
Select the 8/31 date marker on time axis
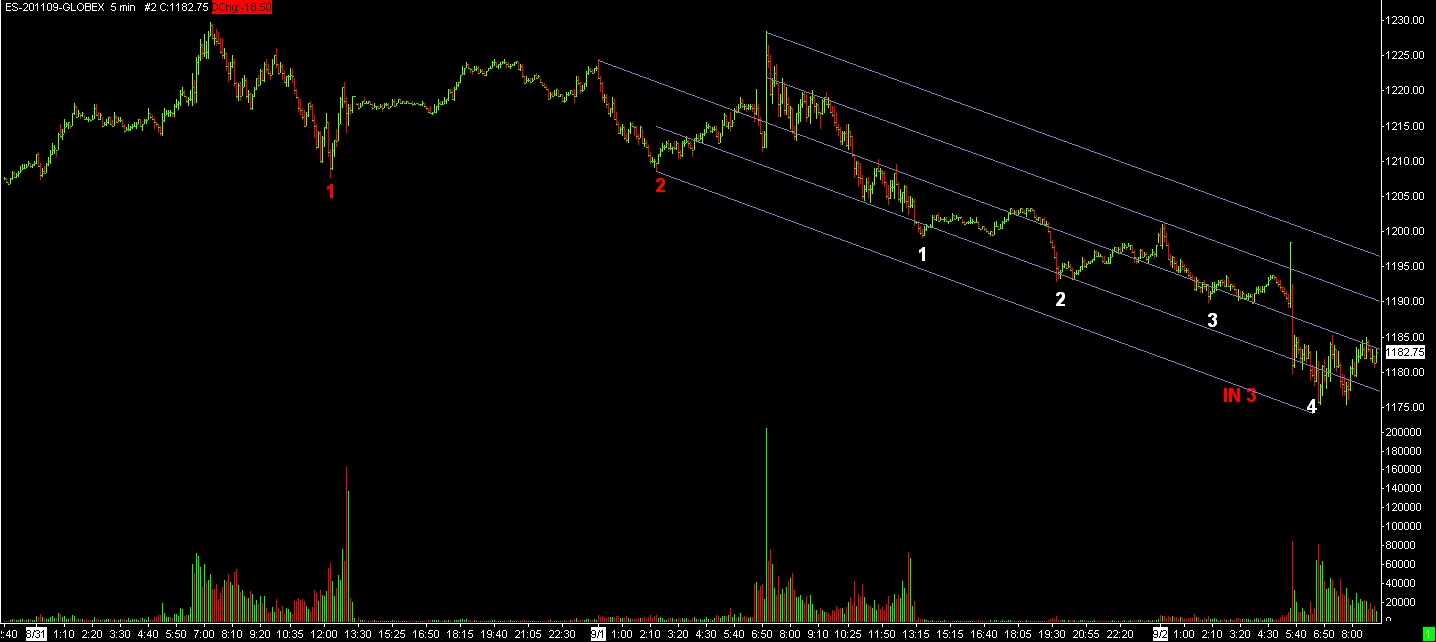coord(35,634)
